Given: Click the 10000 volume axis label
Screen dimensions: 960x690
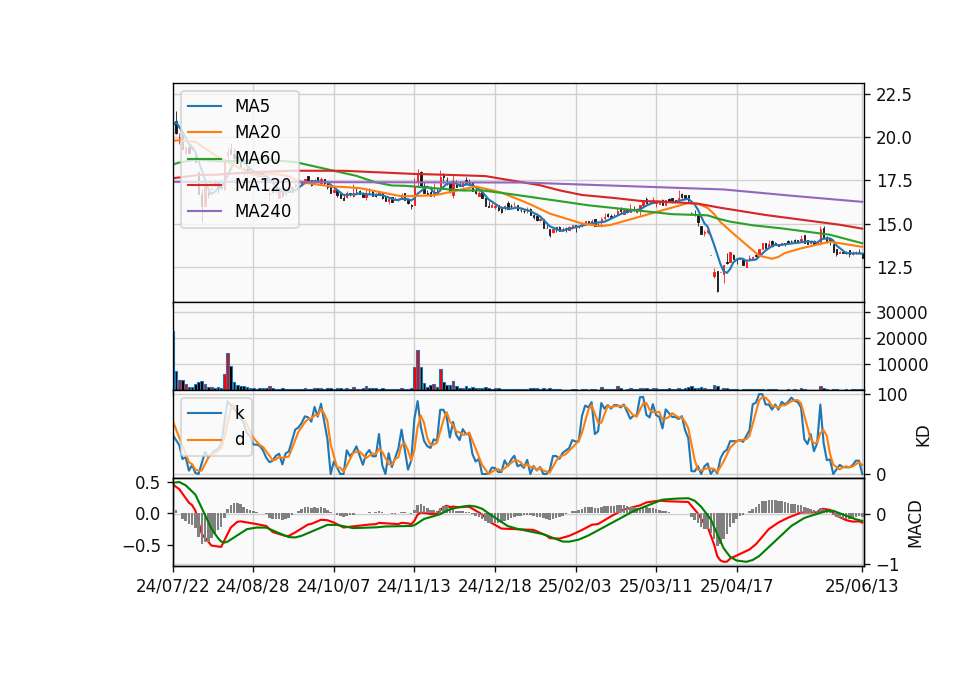Looking at the screenshot, I should coord(902,365).
